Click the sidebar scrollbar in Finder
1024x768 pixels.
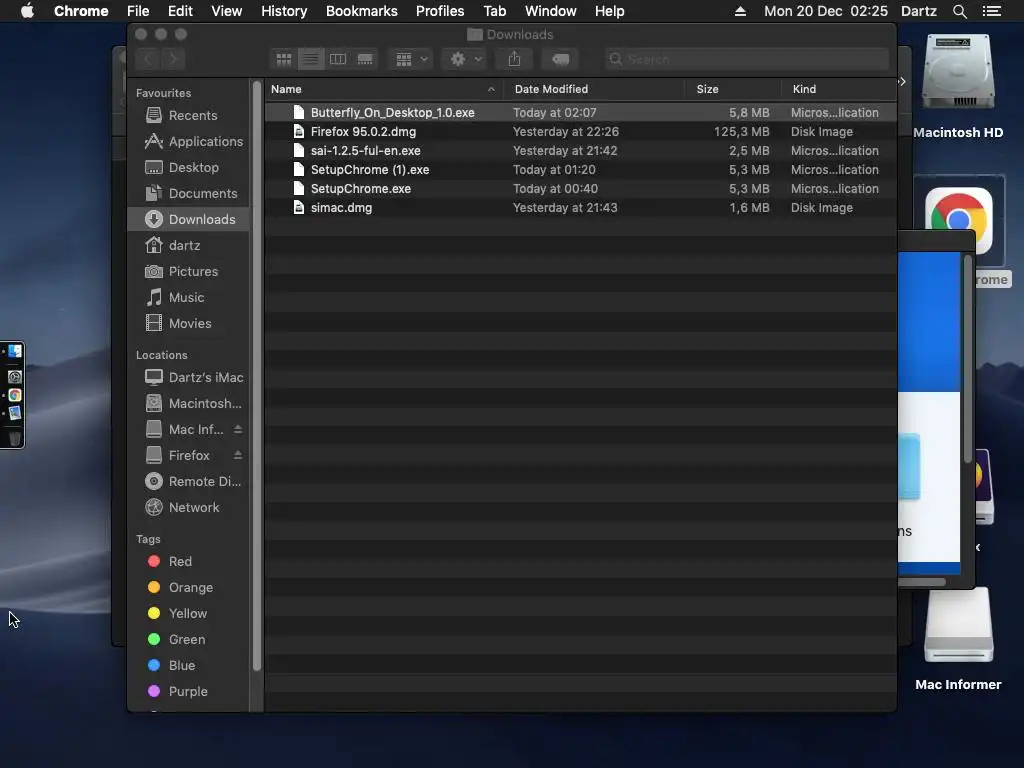click(x=257, y=377)
